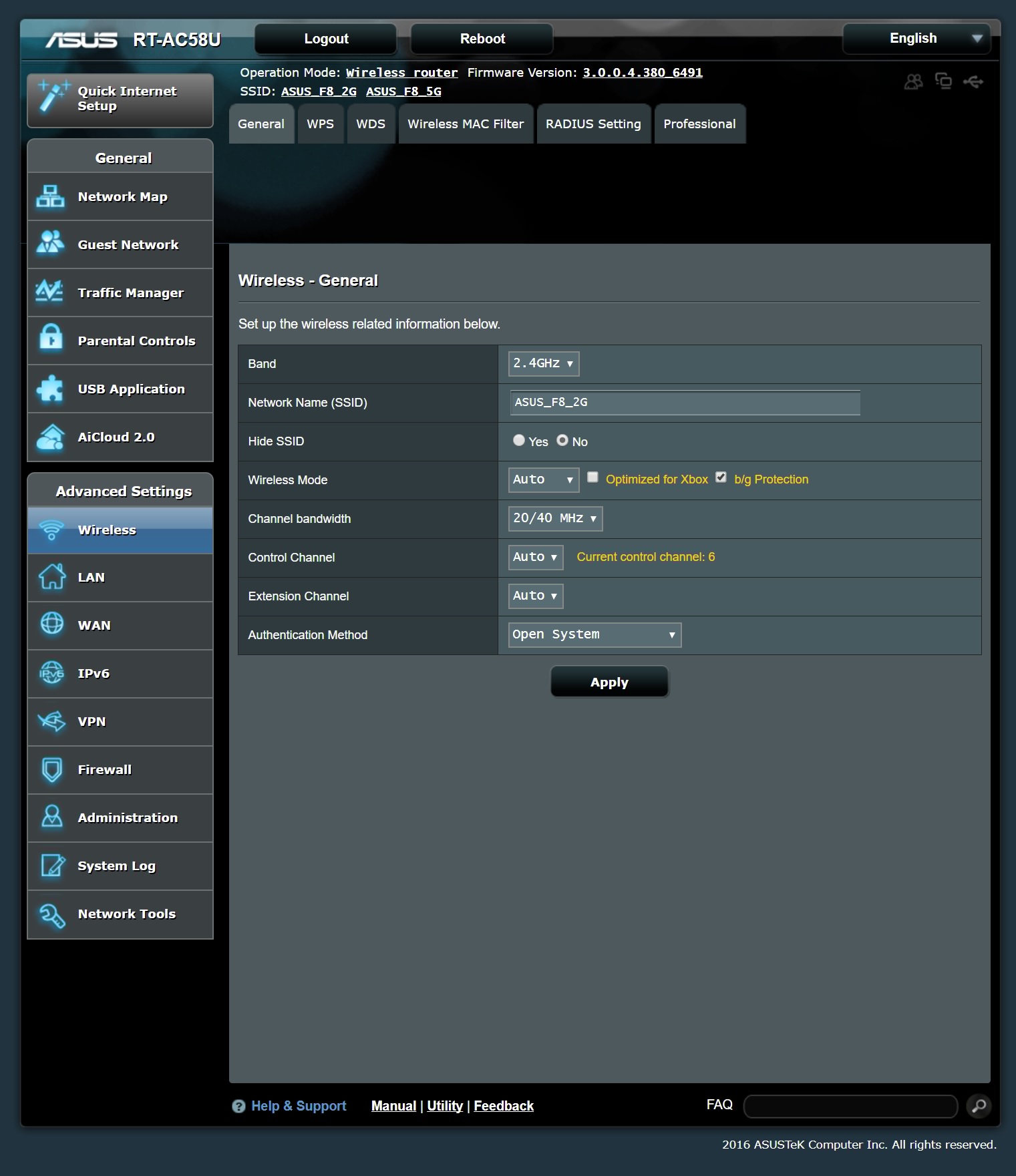
Task: Open the Wireless MAC Filter tab
Action: click(466, 124)
